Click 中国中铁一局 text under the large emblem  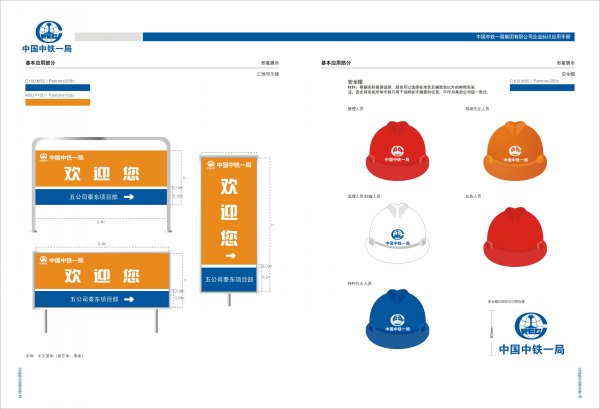pos(531,350)
